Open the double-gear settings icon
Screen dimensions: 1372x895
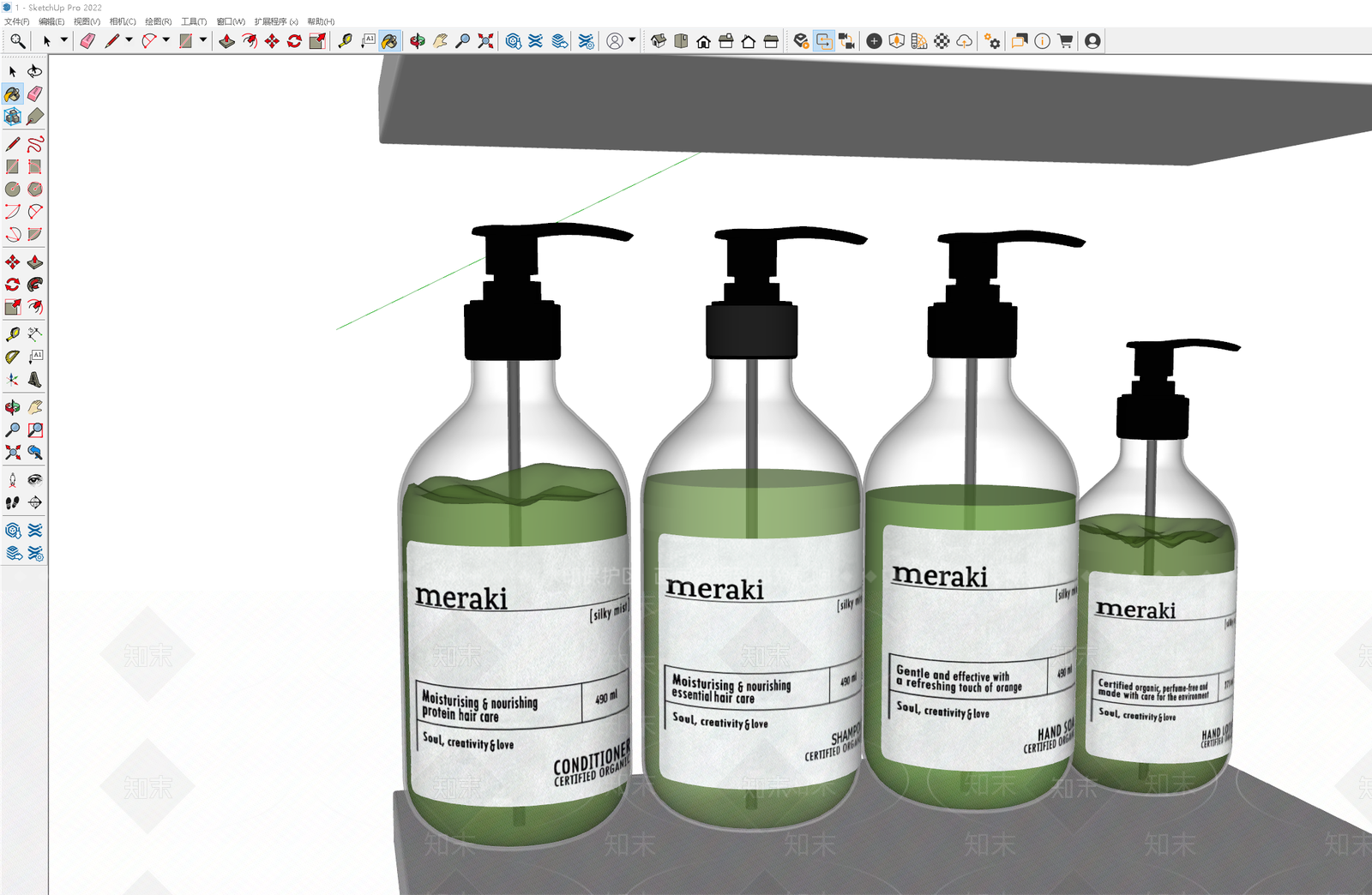click(x=992, y=41)
